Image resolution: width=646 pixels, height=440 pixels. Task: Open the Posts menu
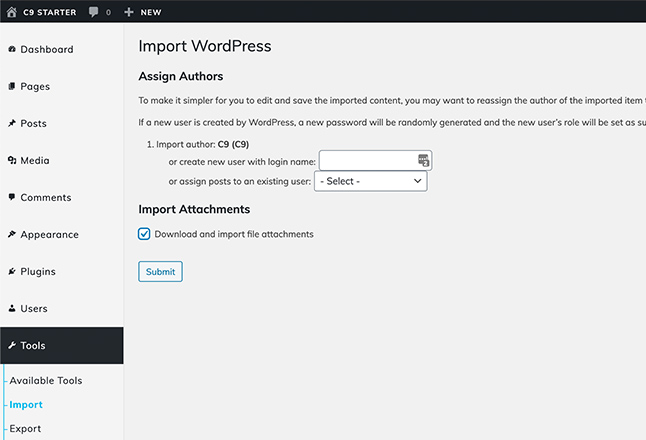(33, 124)
